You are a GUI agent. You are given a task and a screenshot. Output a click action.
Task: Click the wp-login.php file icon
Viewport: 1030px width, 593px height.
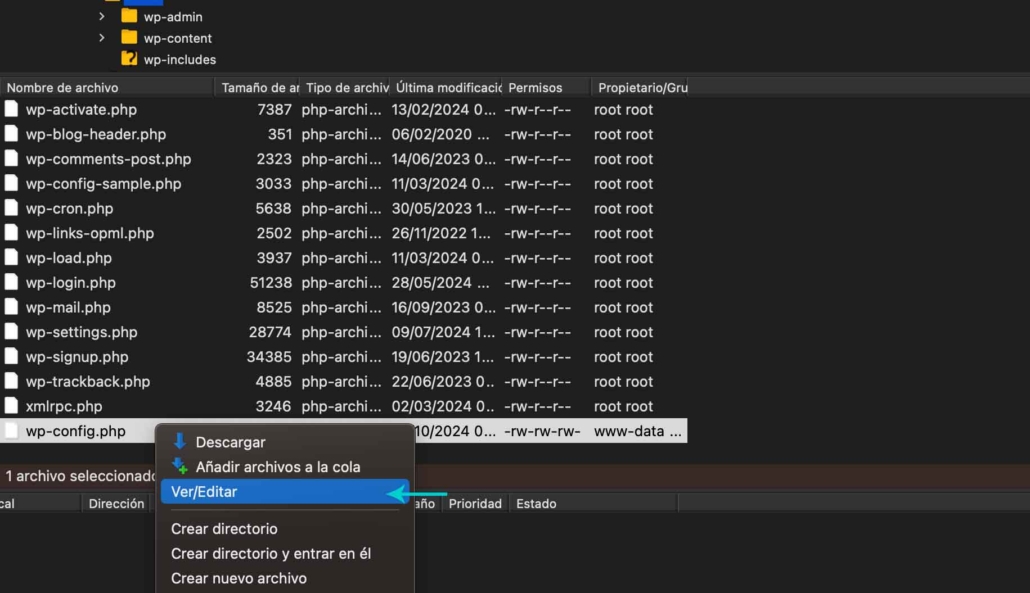[x=12, y=283]
